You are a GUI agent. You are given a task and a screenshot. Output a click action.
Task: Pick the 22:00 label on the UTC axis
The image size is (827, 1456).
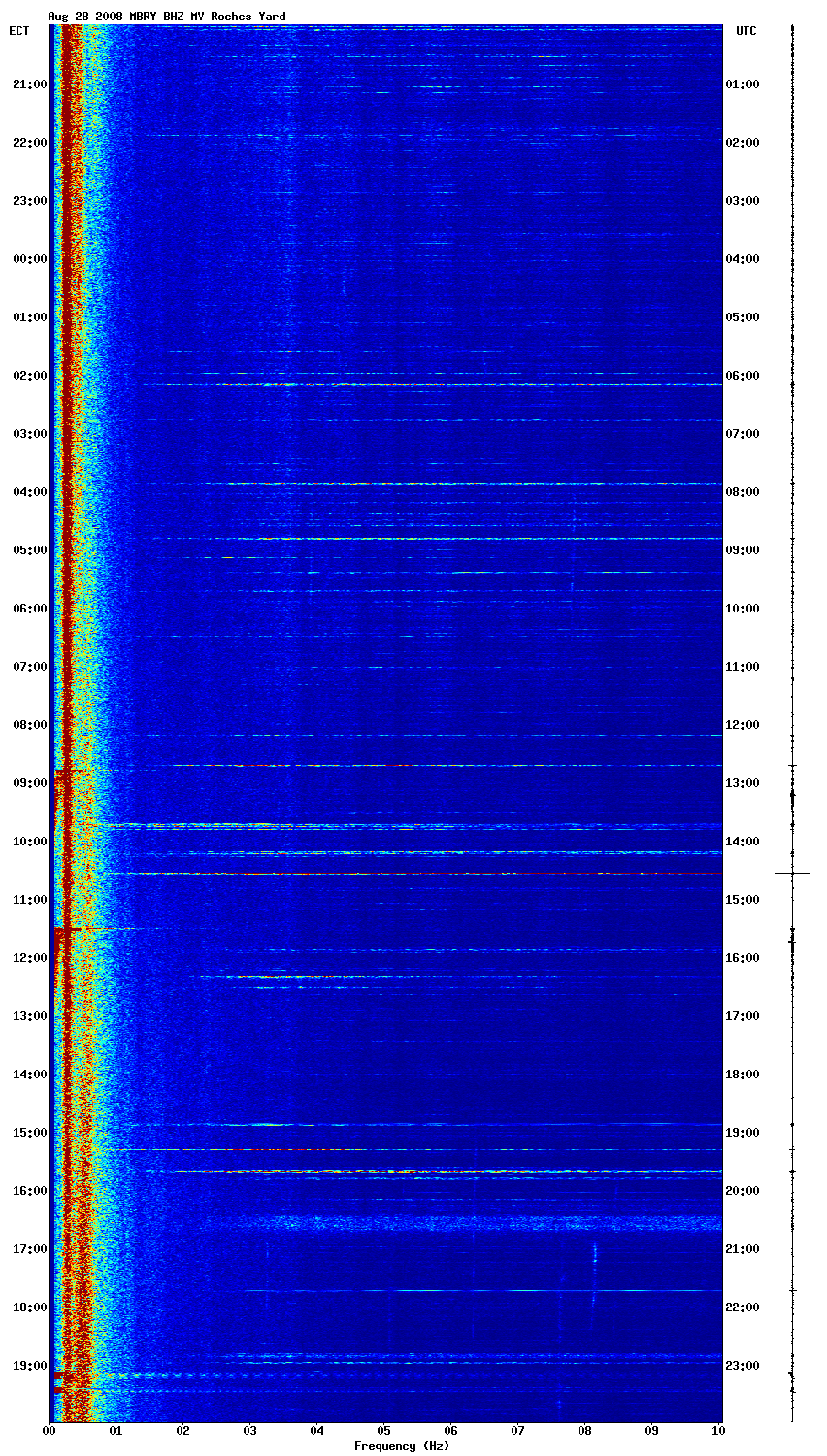[x=743, y=1307]
